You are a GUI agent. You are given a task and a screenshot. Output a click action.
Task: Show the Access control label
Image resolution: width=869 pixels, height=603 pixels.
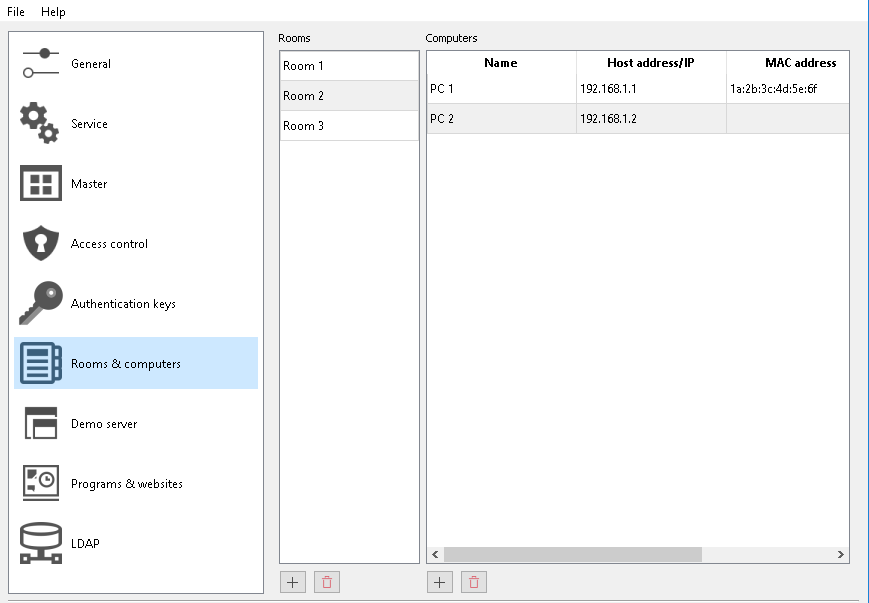[109, 244]
